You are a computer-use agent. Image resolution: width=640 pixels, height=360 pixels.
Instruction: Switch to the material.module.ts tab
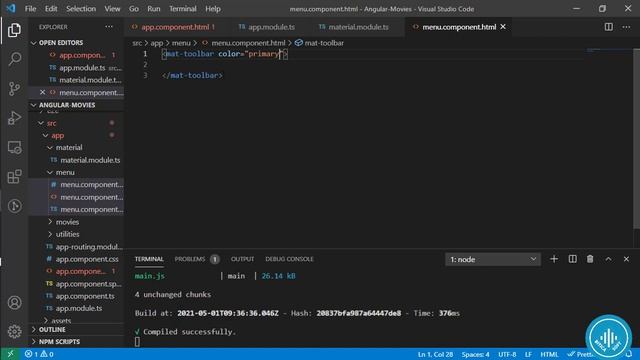point(358,27)
